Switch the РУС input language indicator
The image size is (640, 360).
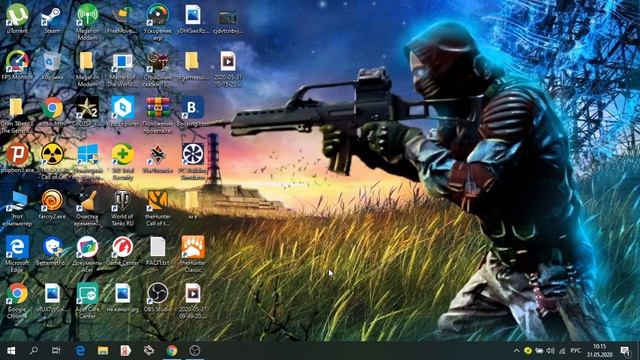(576, 351)
